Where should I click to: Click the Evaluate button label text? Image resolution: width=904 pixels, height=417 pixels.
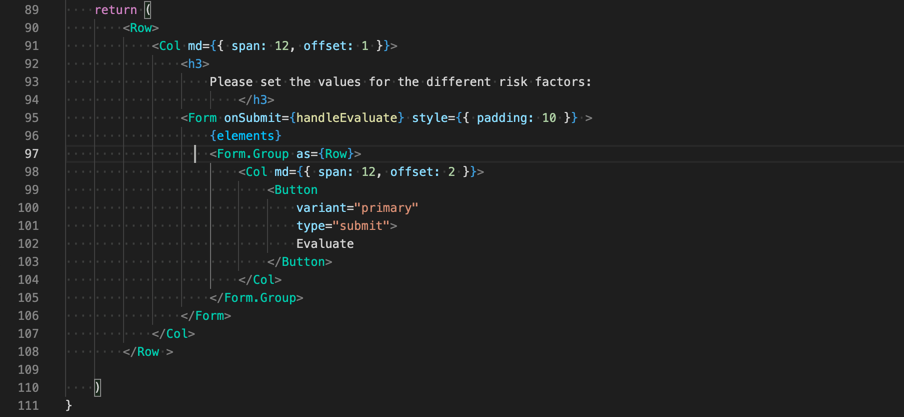click(324, 244)
